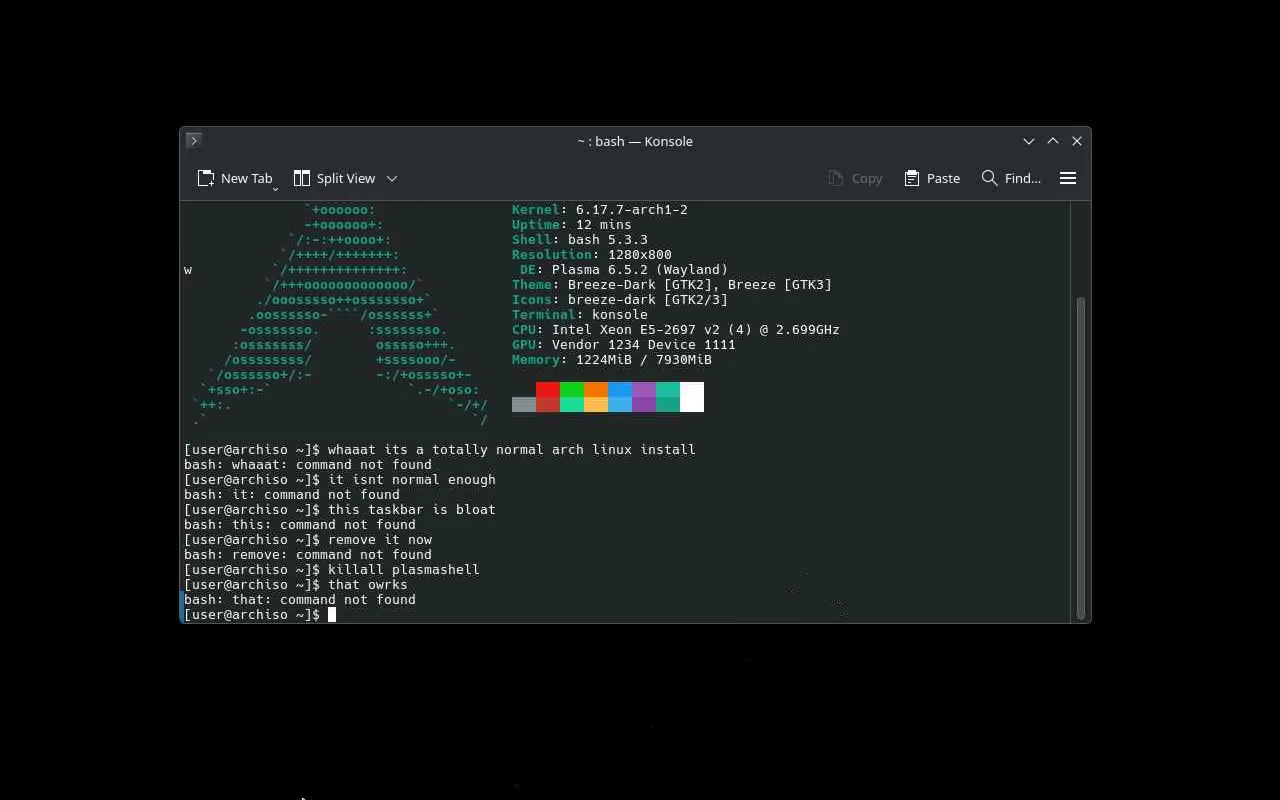Open the Konsole window menu icon
Screen dimensions: 1280x800
pos(194,141)
